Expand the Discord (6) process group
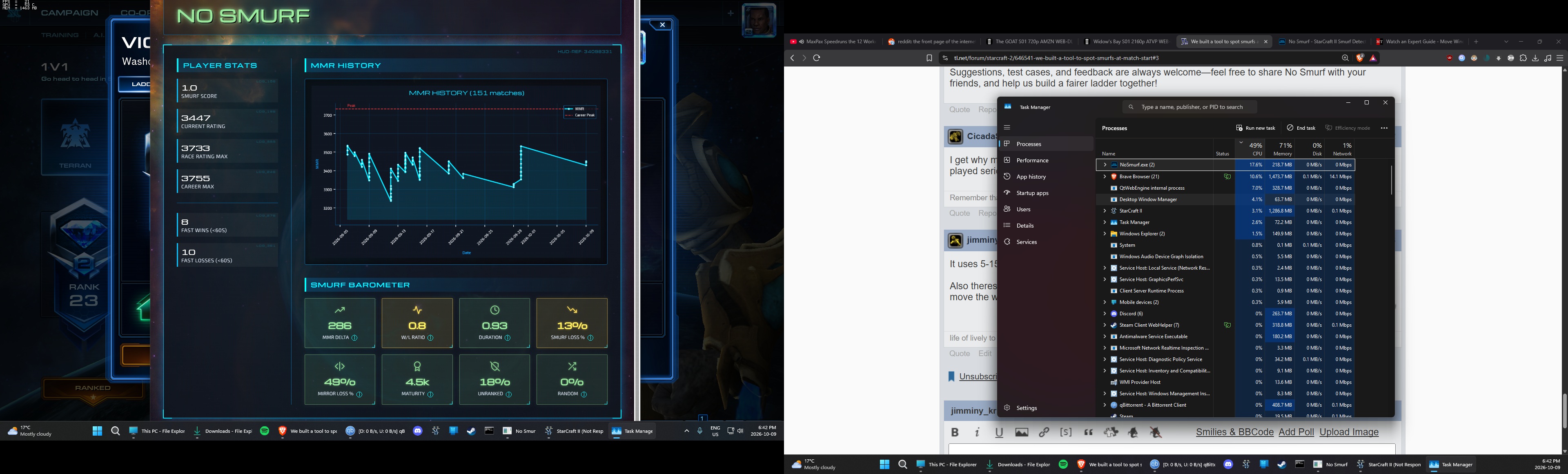 coord(1105,314)
